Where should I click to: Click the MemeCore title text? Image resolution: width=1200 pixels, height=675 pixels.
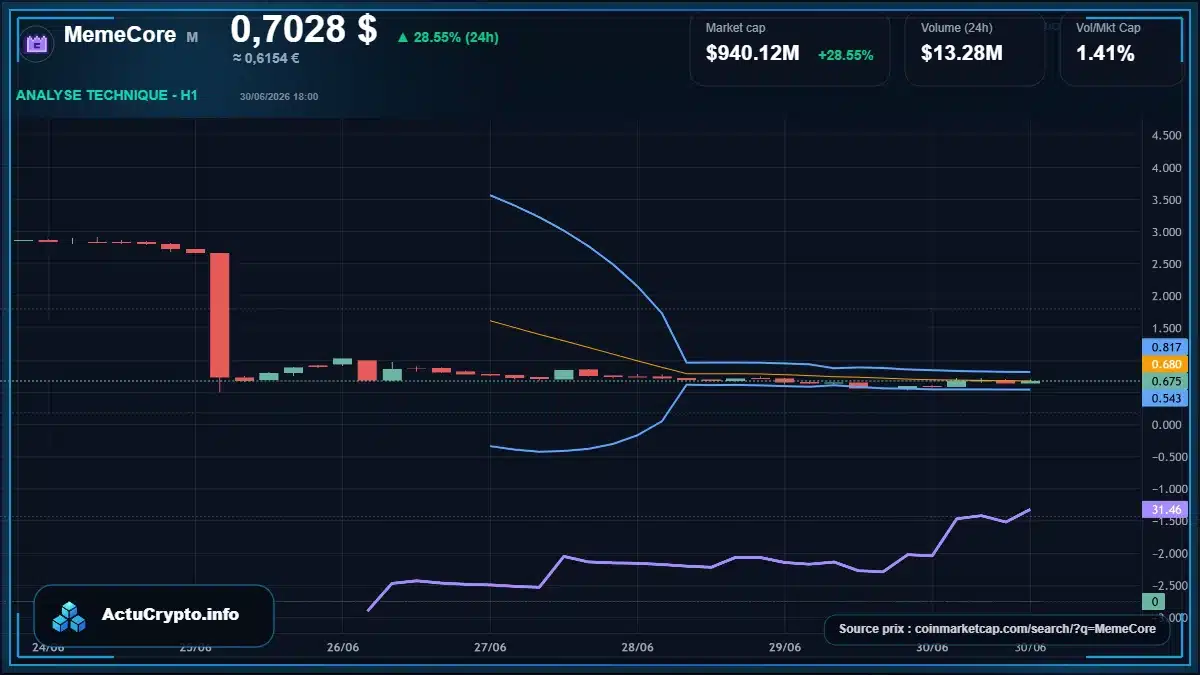[120, 35]
